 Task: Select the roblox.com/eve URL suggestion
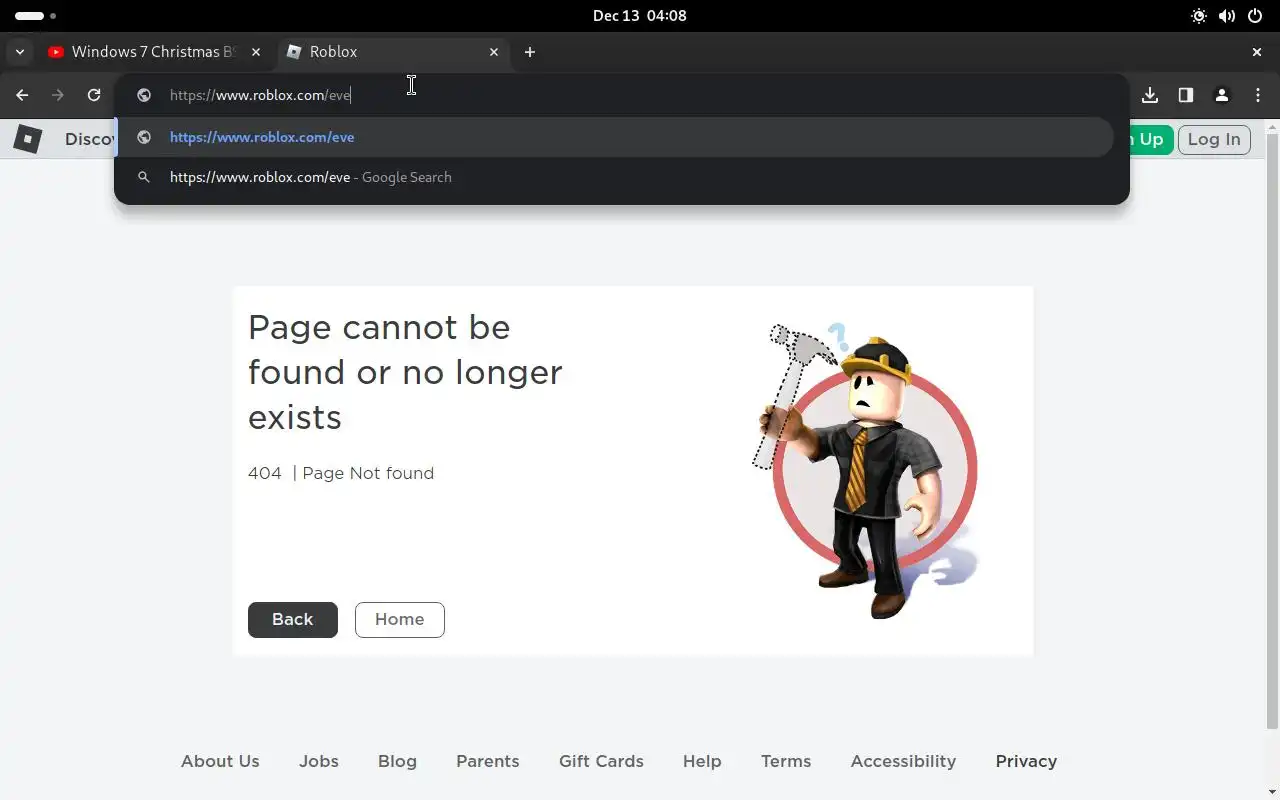pyautogui.click(x=615, y=137)
